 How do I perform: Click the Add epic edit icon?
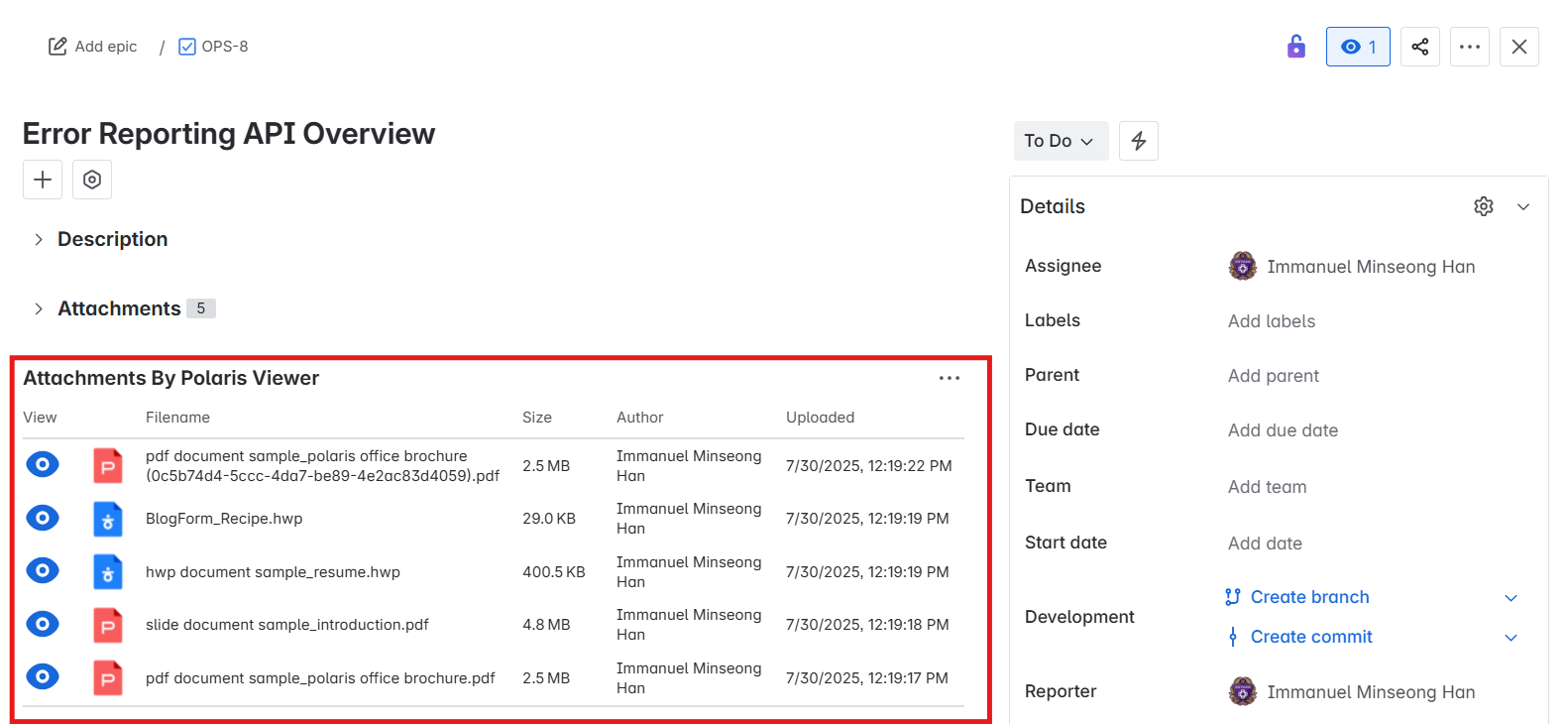(x=57, y=47)
